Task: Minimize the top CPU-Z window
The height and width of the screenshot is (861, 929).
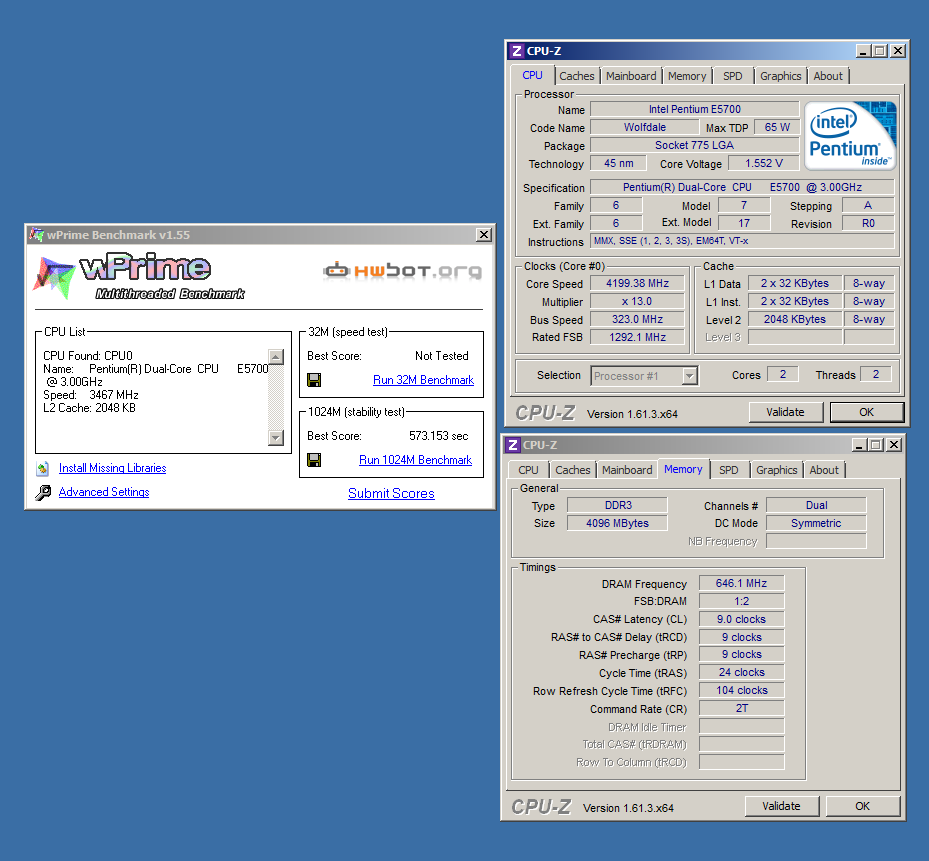Action: [x=863, y=51]
